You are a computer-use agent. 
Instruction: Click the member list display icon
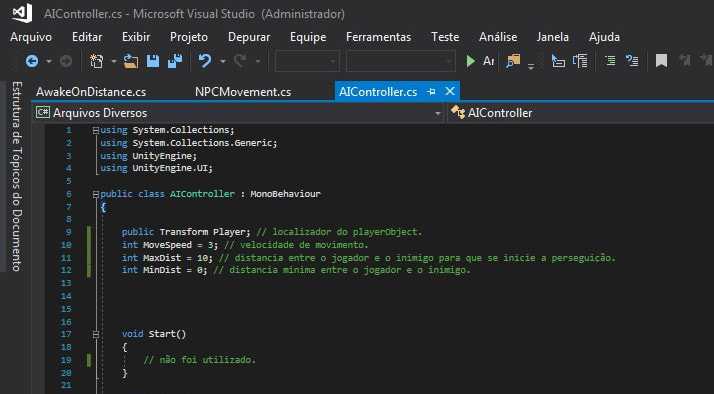coord(558,61)
